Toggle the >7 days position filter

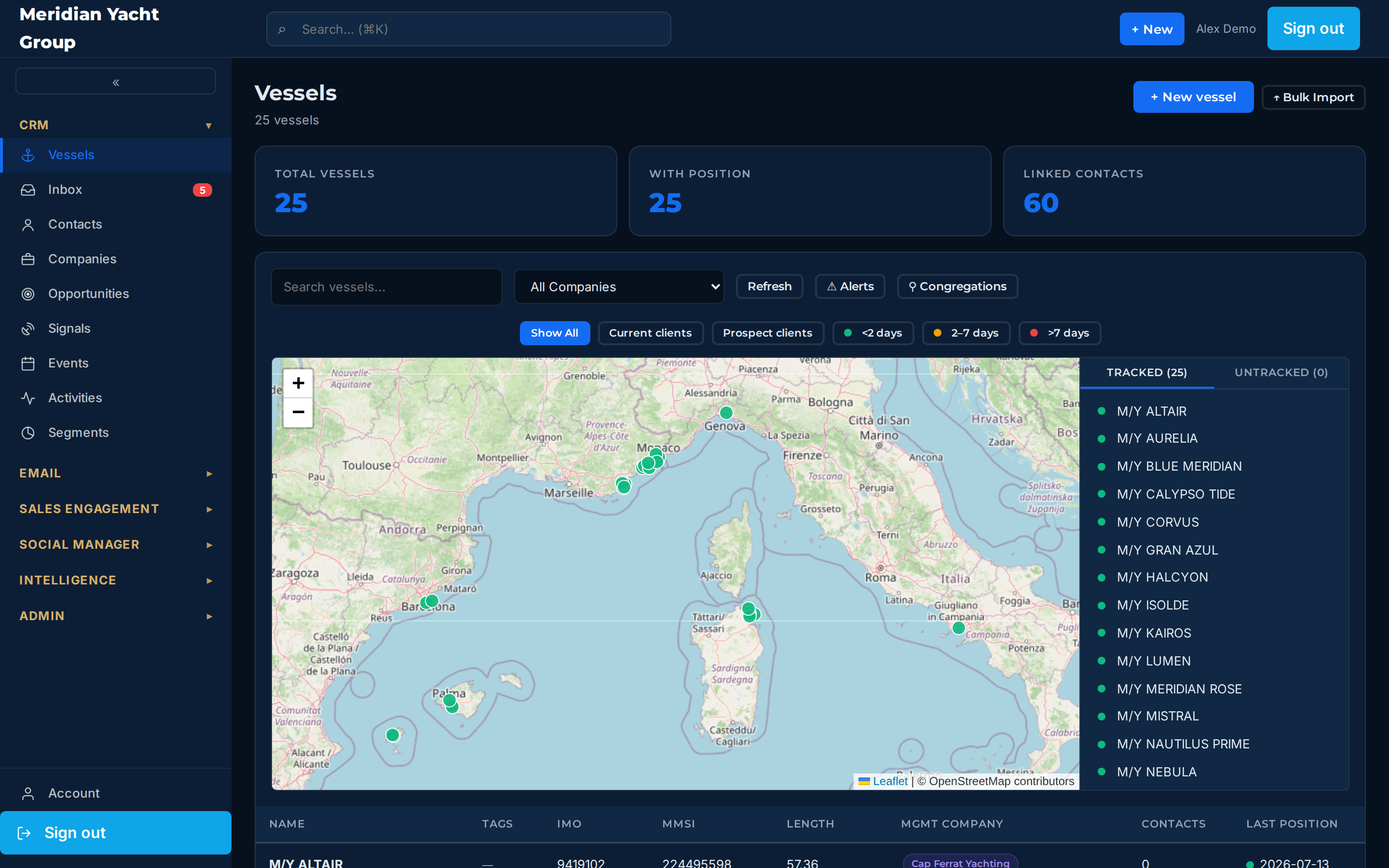click(x=1060, y=333)
